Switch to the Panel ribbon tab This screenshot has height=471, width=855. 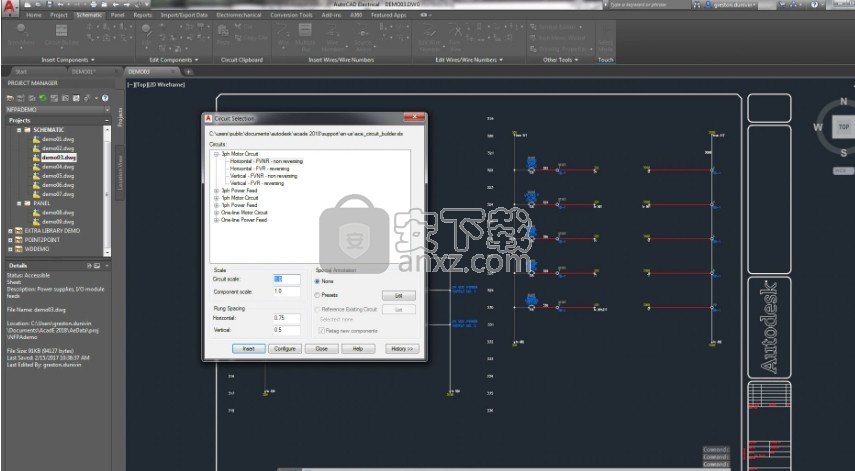coord(117,15)
